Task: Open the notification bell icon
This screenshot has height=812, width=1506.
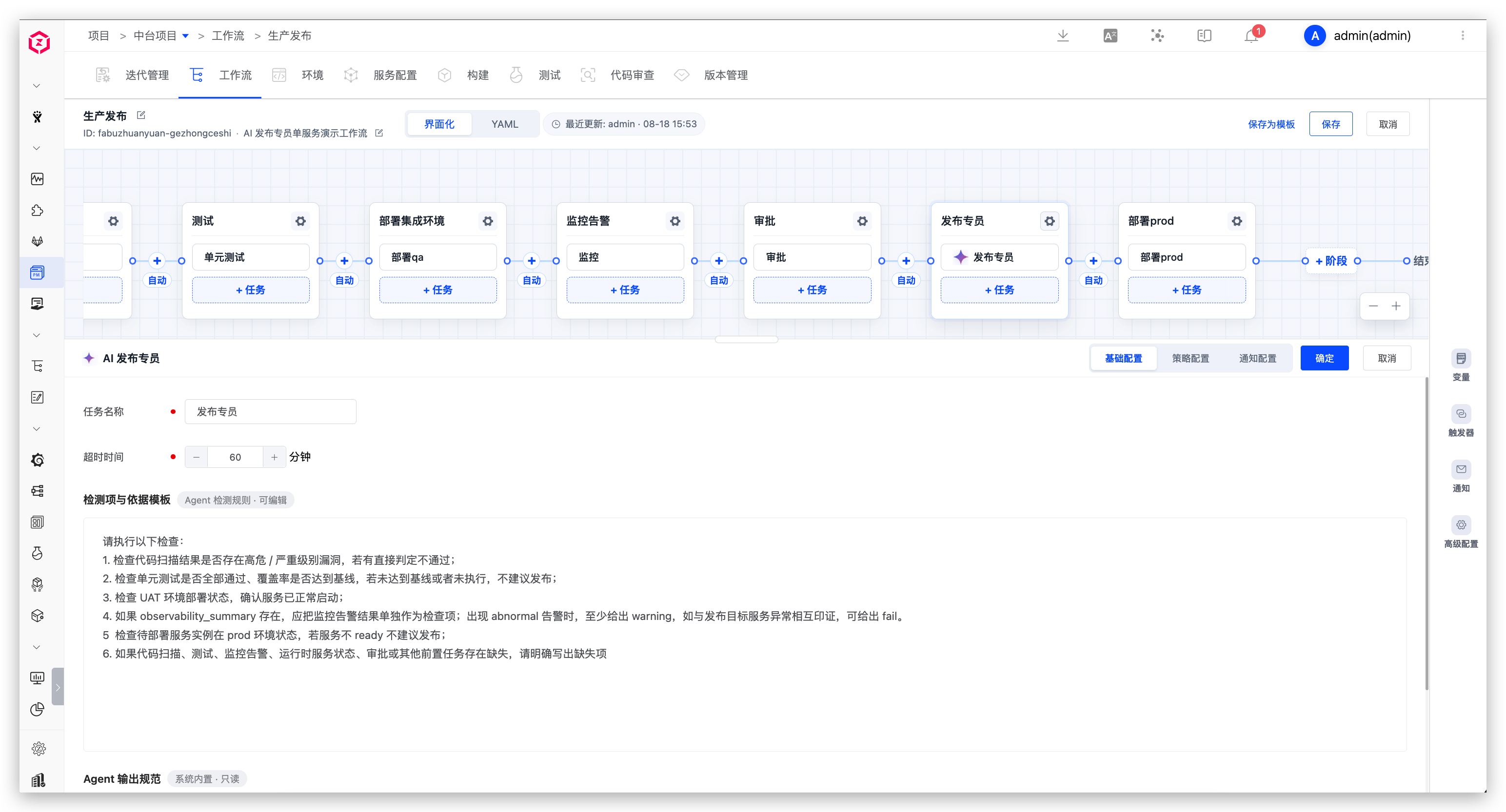Action: (x=1250, y=36)
